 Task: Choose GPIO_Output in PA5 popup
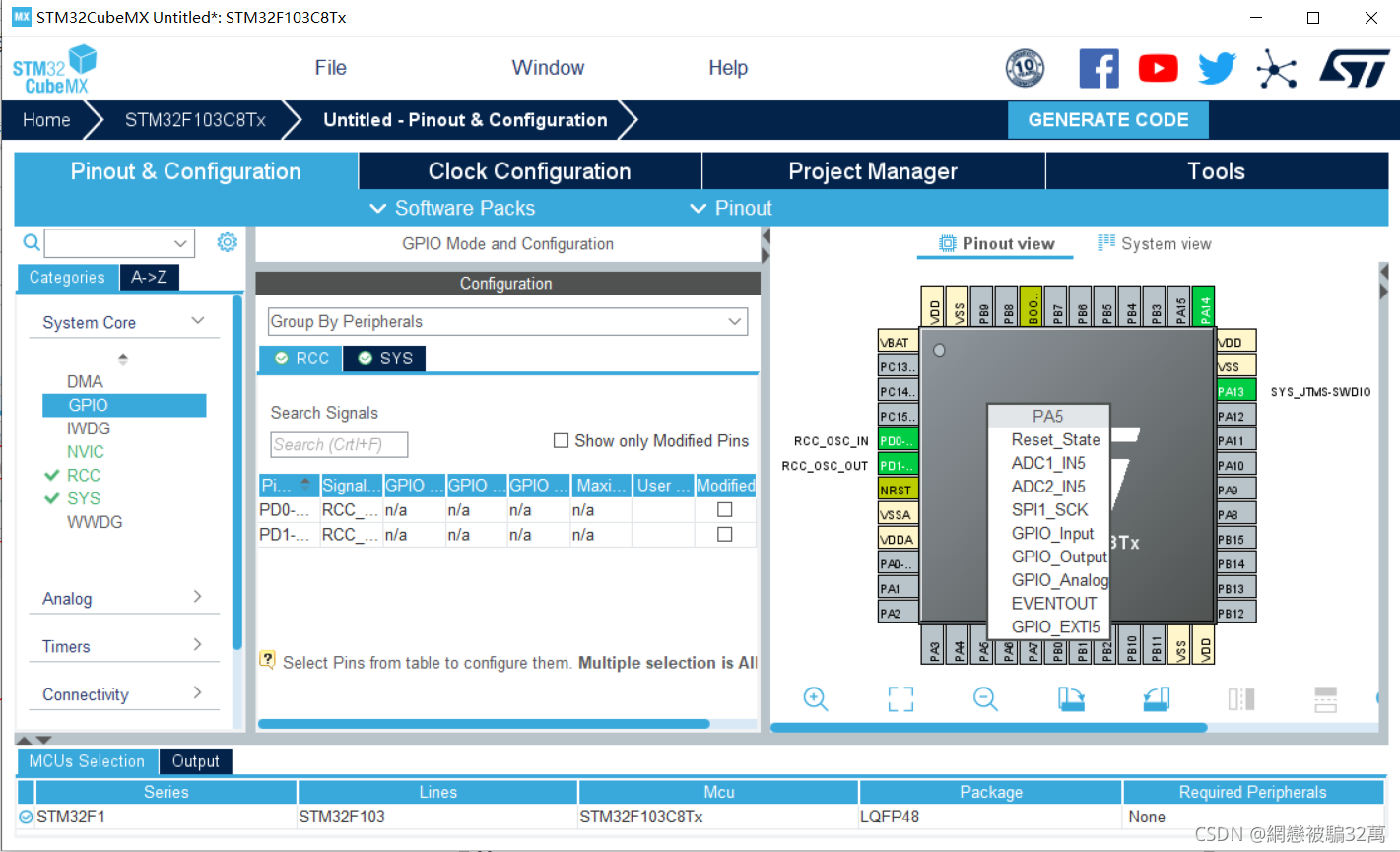click(1059, 557)
